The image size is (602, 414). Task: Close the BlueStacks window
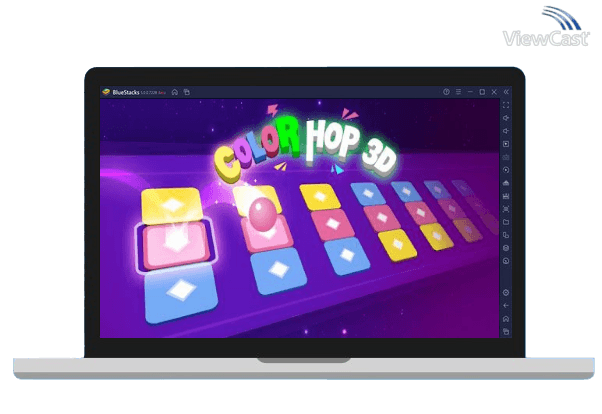(494, 92)
